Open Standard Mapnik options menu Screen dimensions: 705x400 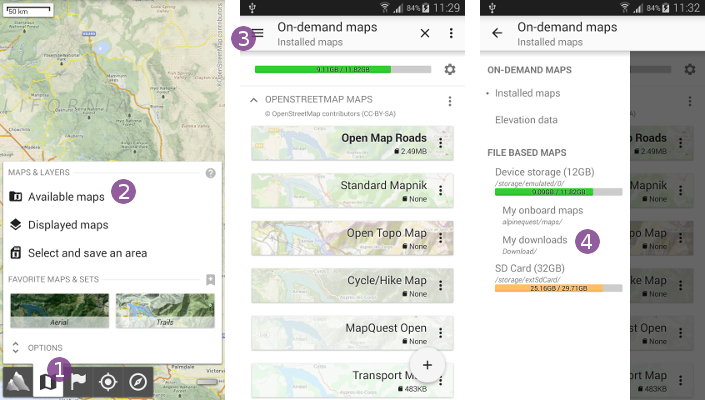(x=441, y=191)
